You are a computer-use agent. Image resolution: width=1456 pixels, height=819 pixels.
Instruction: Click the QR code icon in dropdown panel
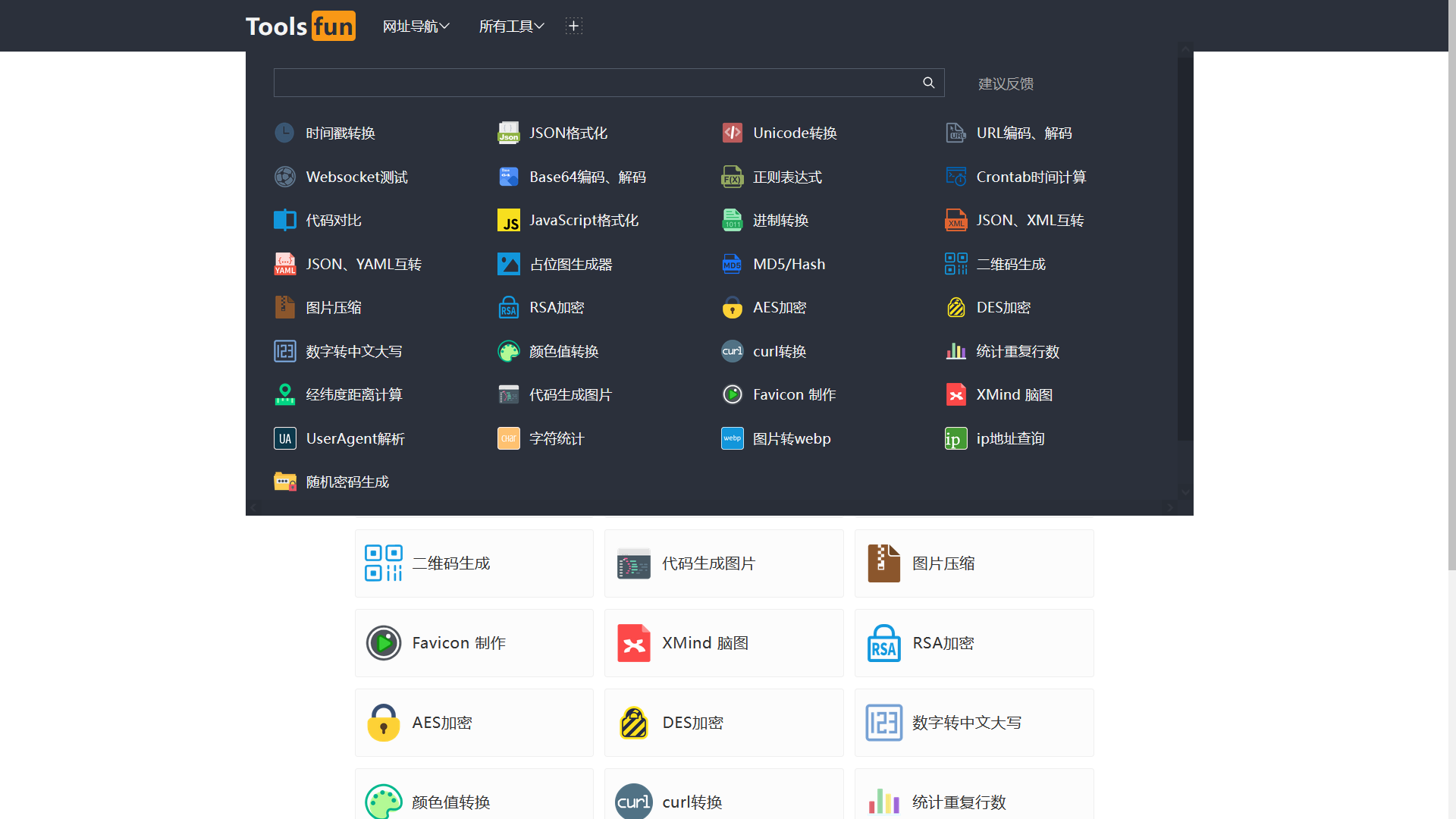tap(955, 264)
